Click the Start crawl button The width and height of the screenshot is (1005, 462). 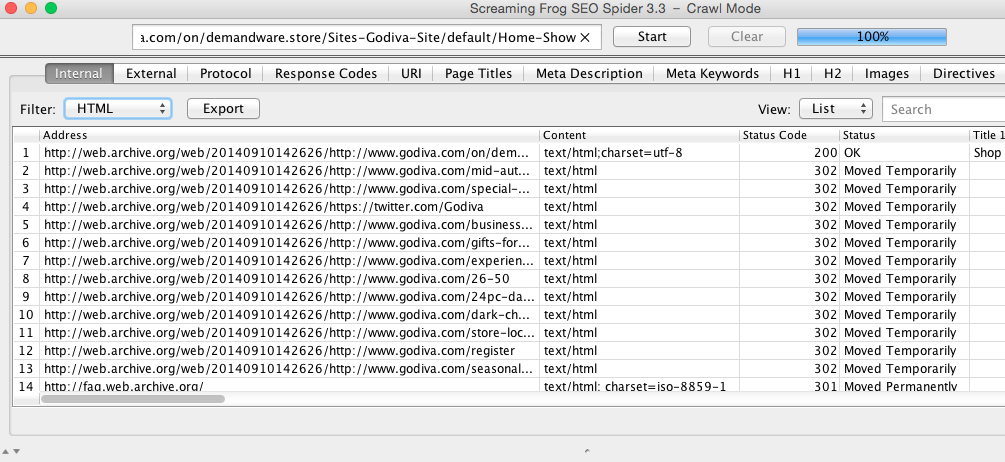[x=652, y=37]
